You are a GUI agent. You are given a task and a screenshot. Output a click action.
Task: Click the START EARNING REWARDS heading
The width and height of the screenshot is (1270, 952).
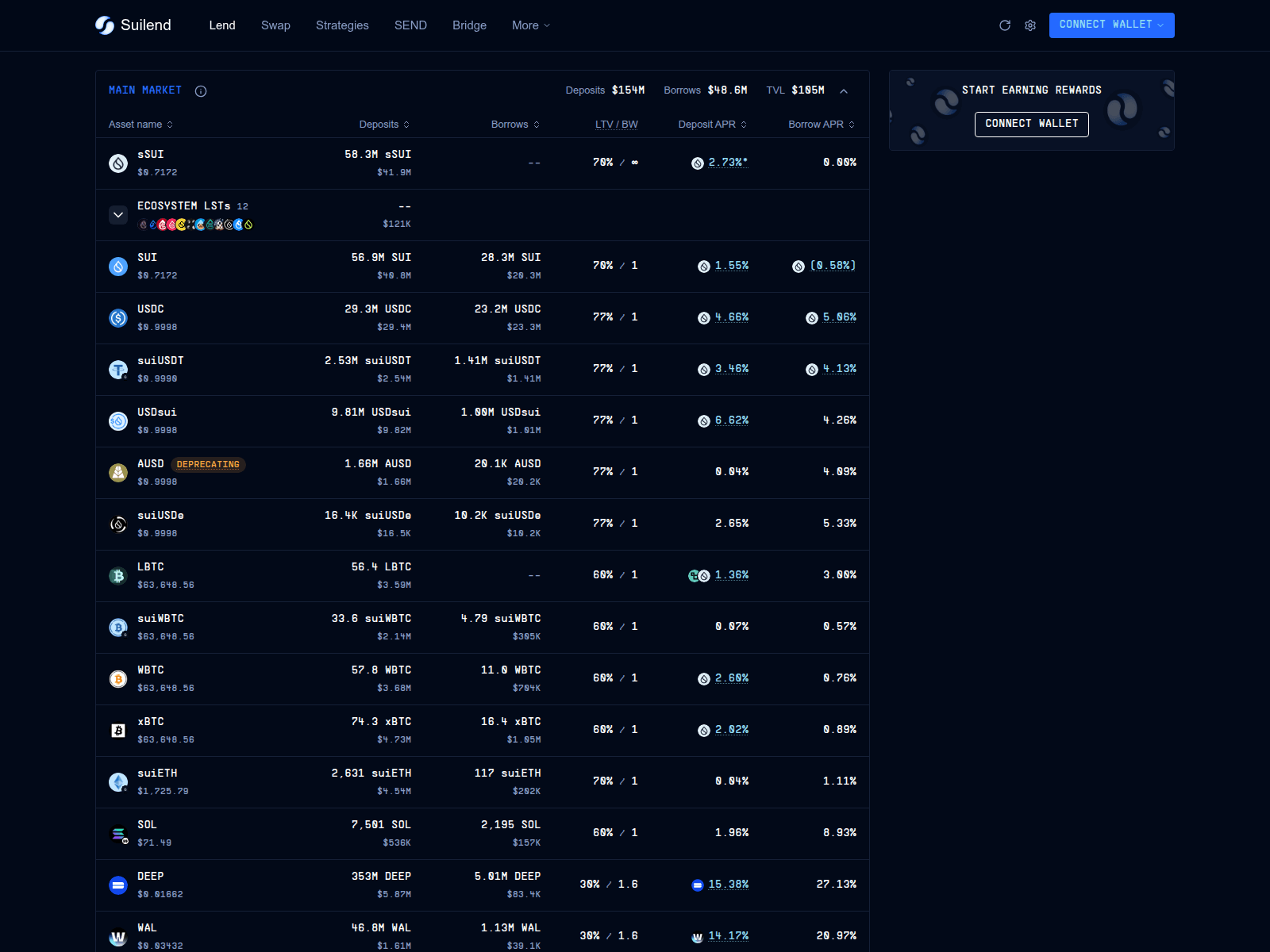tap(1031, 90)
